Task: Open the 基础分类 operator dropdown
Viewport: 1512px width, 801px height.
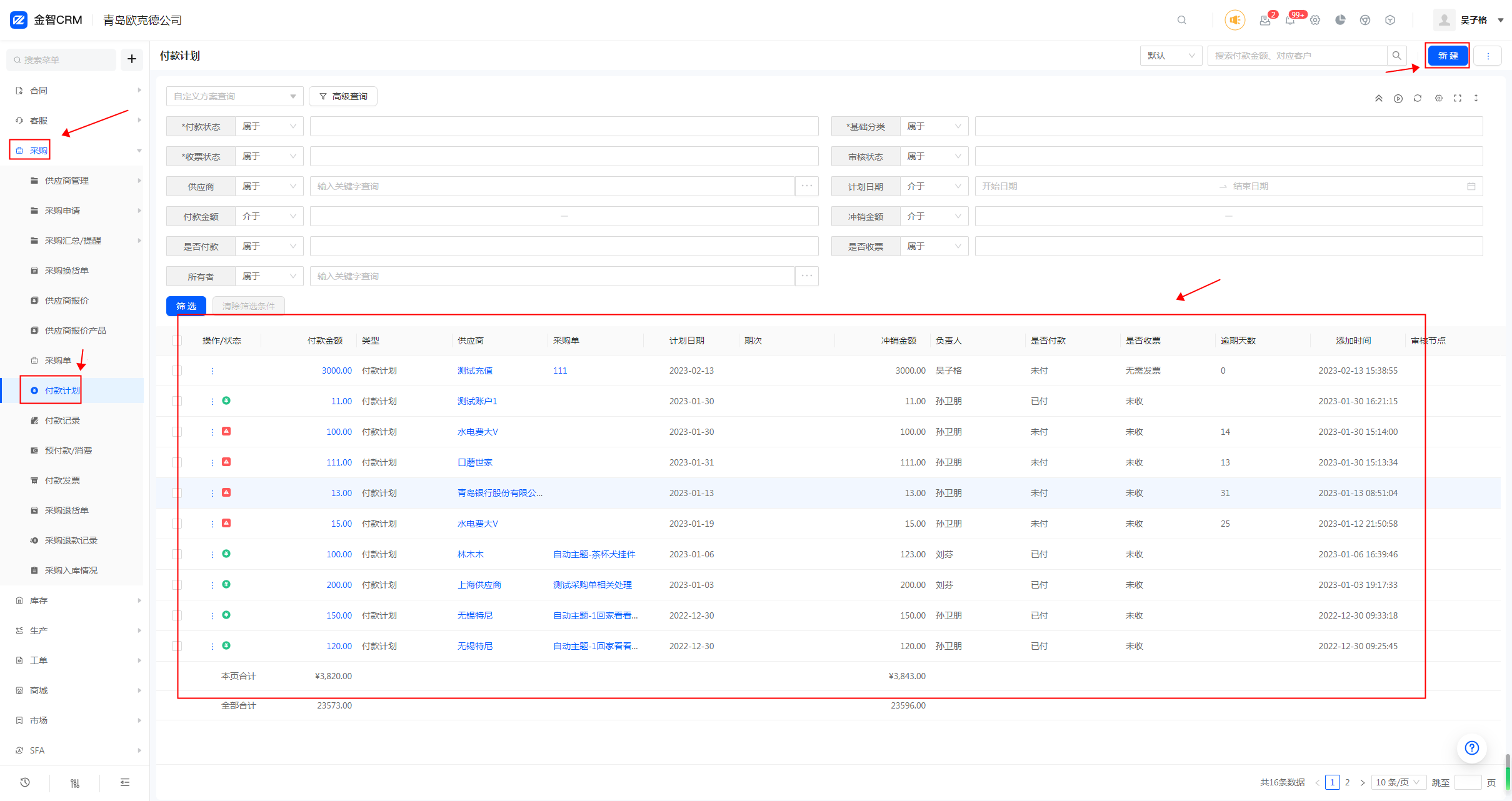Action: pos(934,126)
